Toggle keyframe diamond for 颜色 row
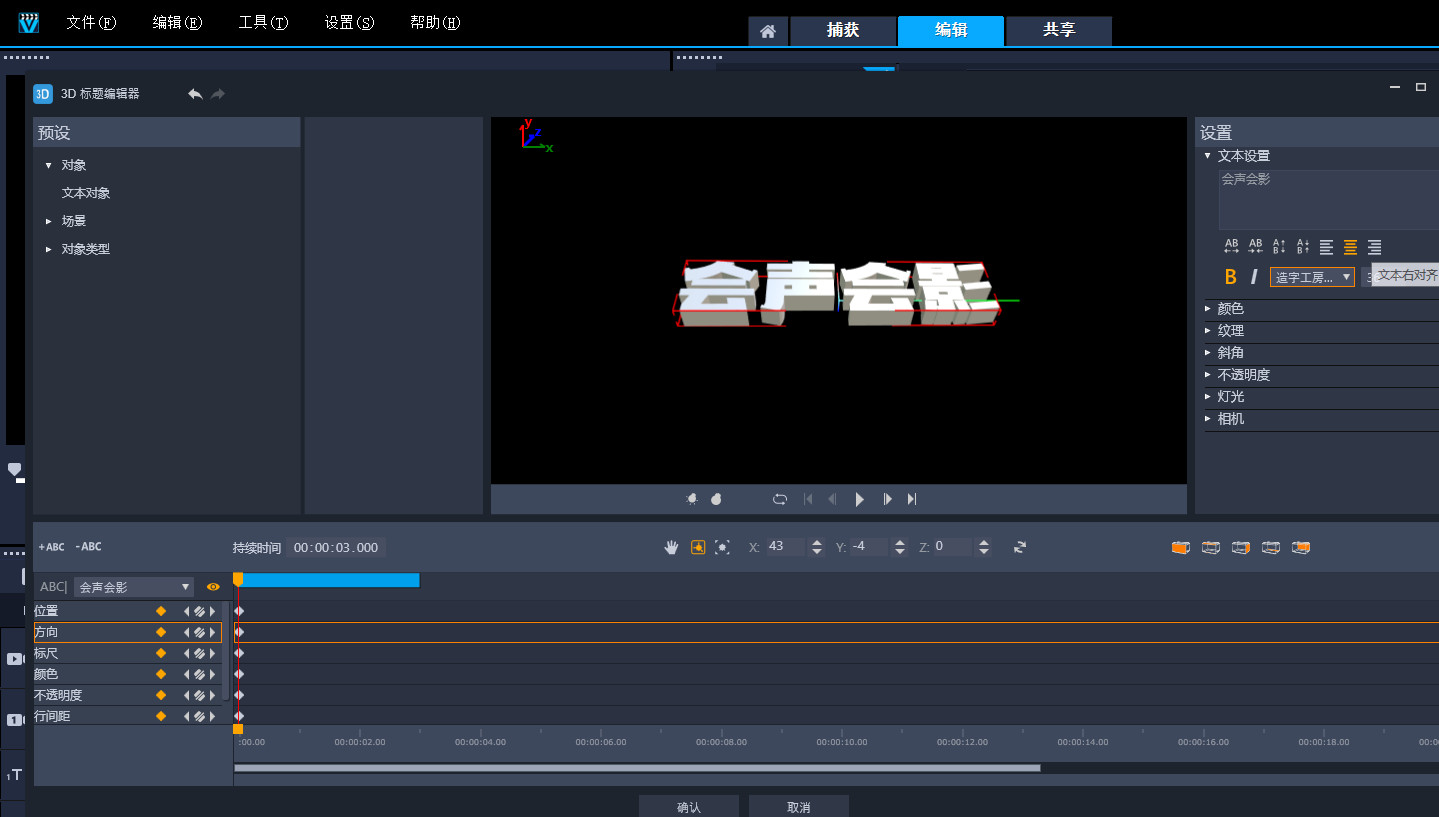The width and height of the screenshot is (1439, 817). pyautogui.click(x=160, y=674)
